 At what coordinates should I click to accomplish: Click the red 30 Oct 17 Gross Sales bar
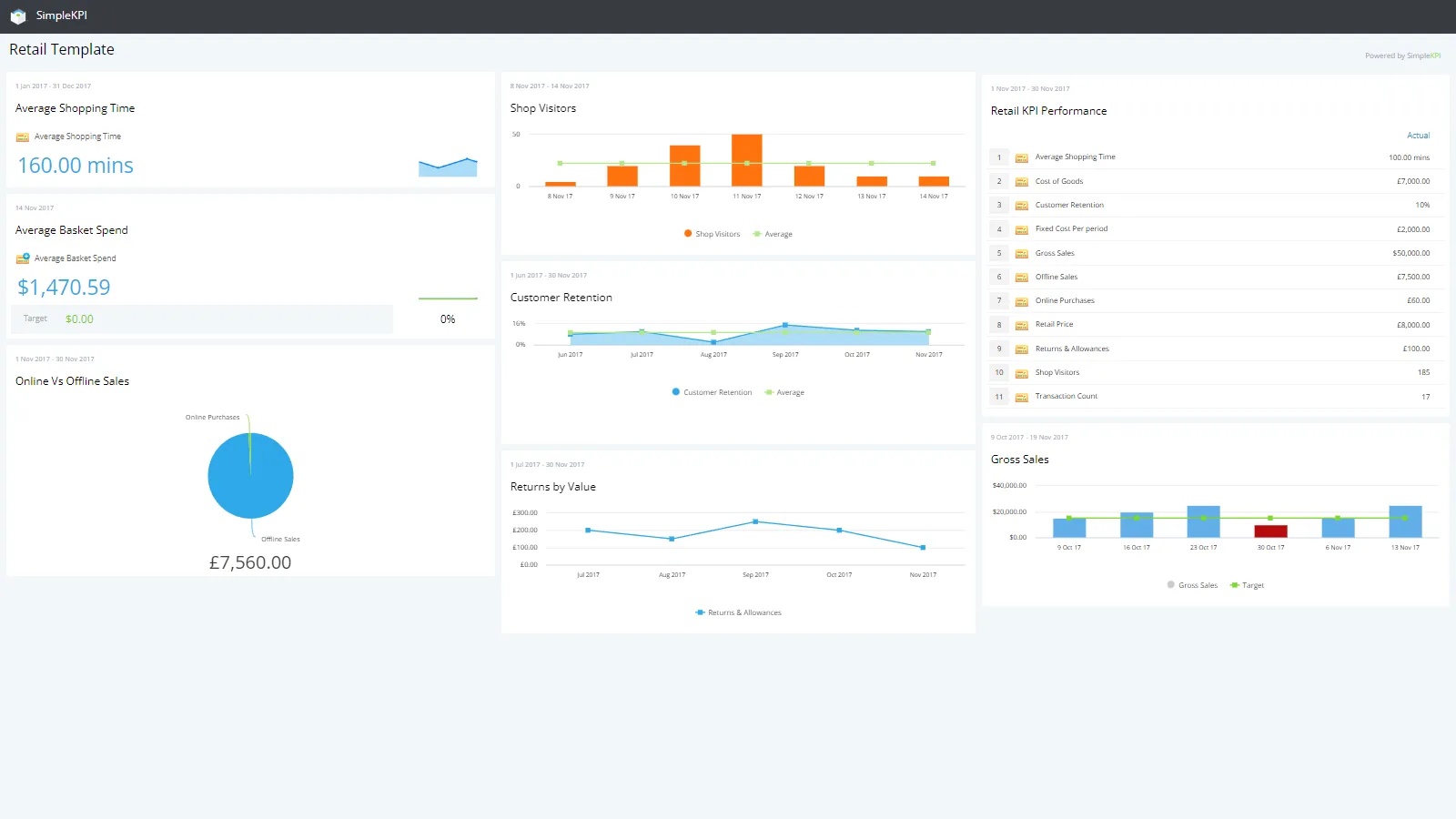coord(1270,531)
